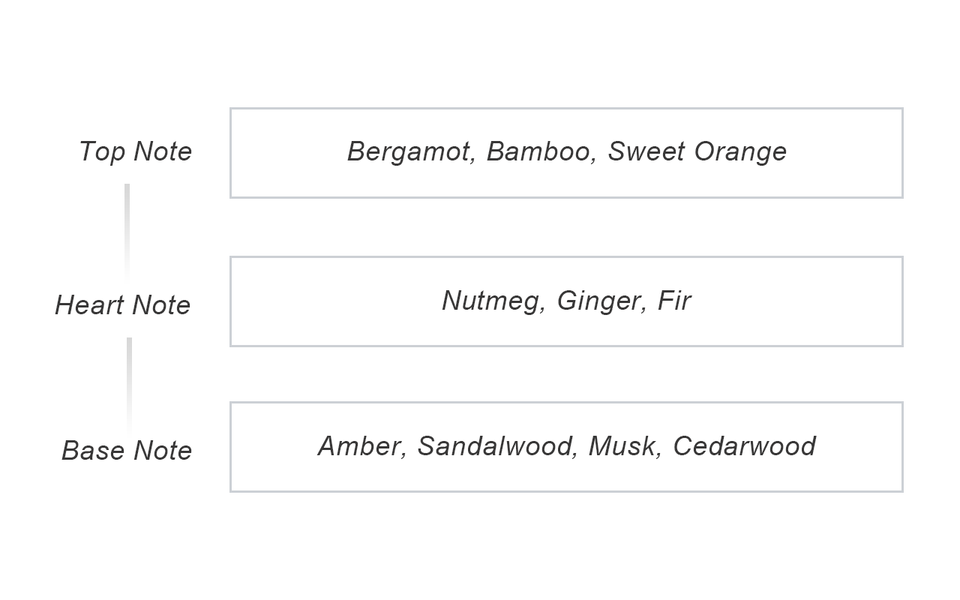Click empty left area inside Top Note box
Viewport: 960px width, 600px height.
(x=285, y=153)
